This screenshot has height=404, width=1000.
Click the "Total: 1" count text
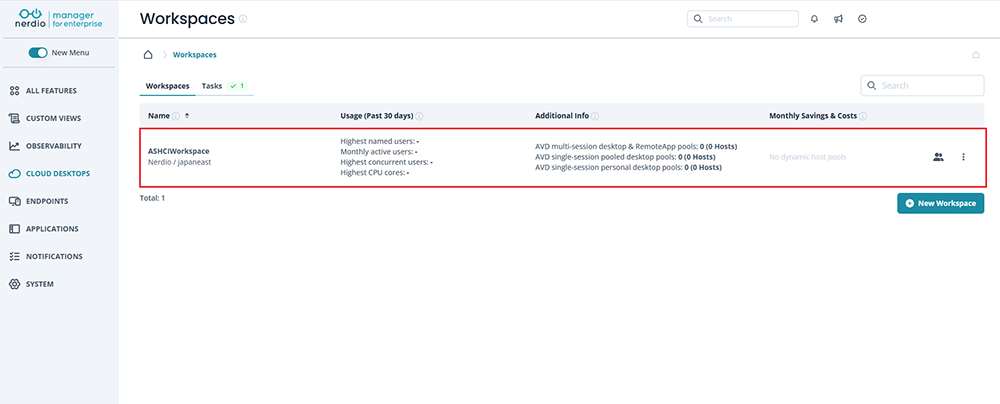coord(152,198)
